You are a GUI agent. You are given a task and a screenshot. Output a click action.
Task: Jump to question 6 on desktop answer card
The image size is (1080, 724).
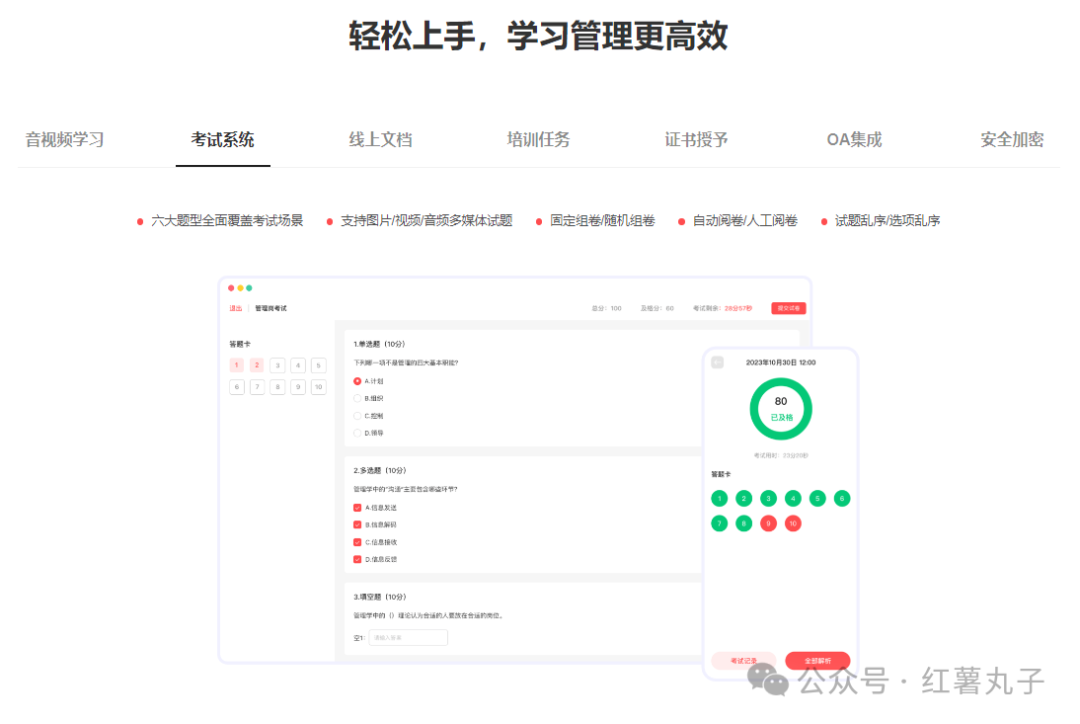236,386
